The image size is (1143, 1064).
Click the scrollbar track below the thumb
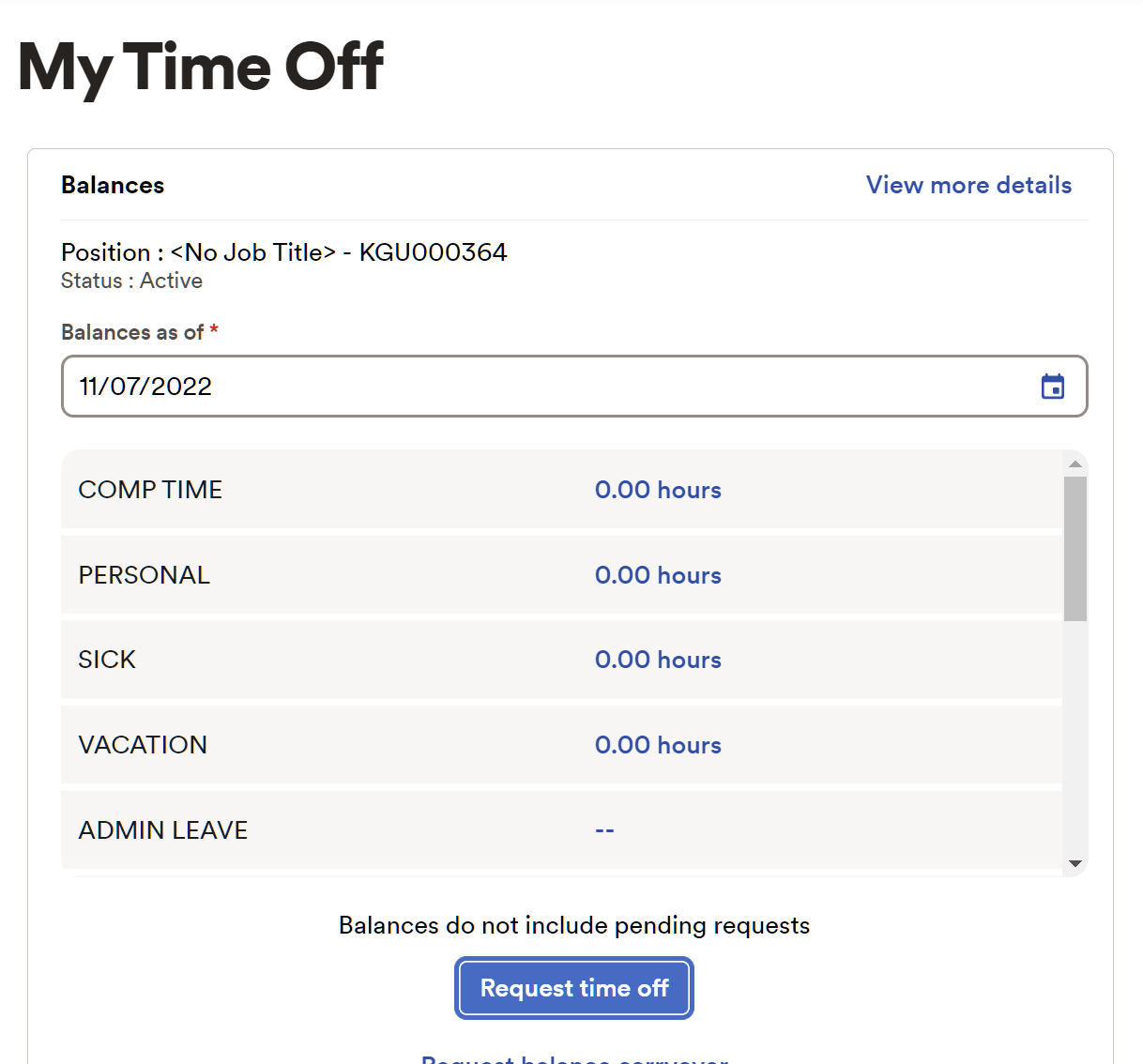1075,741
